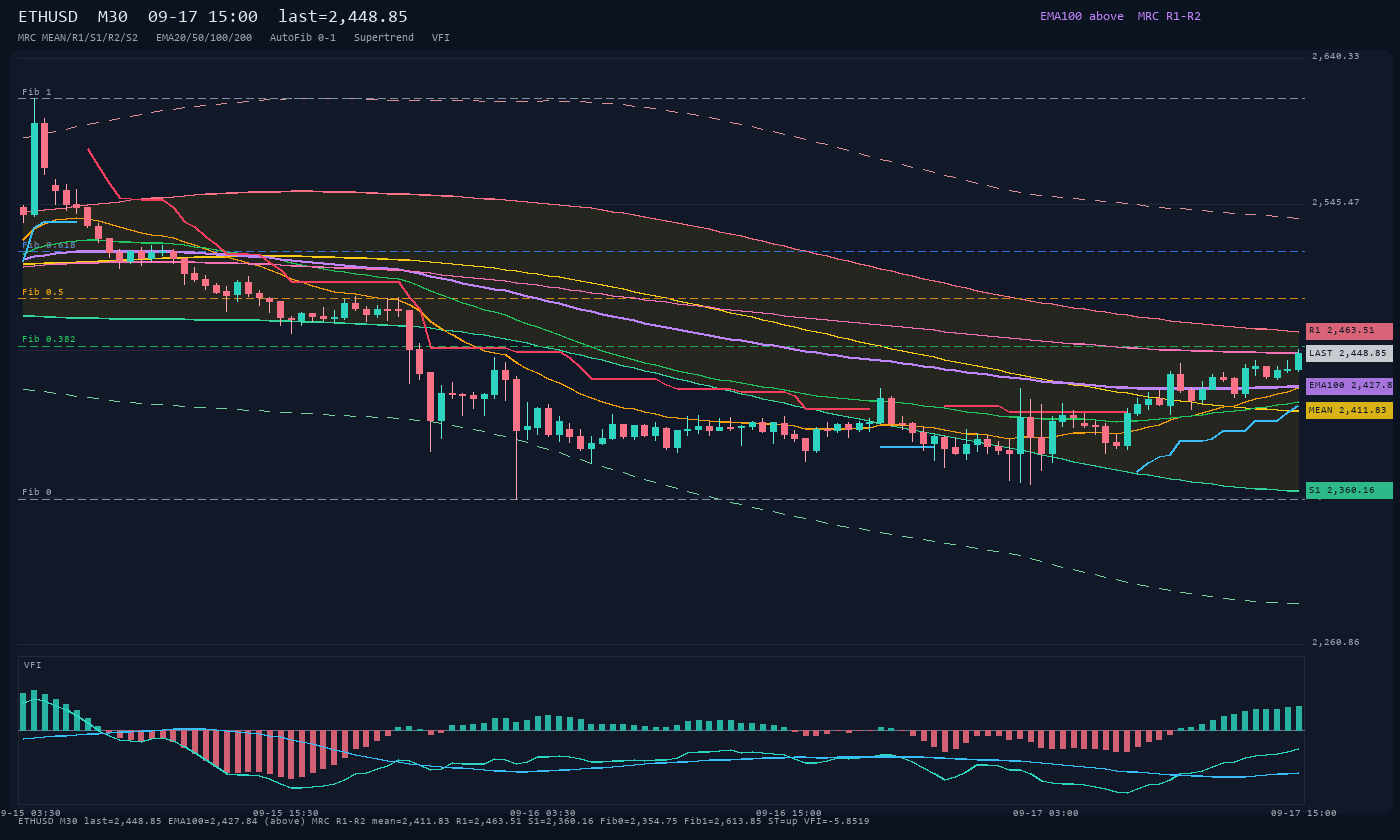Click the Fib 1 level label
The image size is (1400, 840).
click(37, 92)
